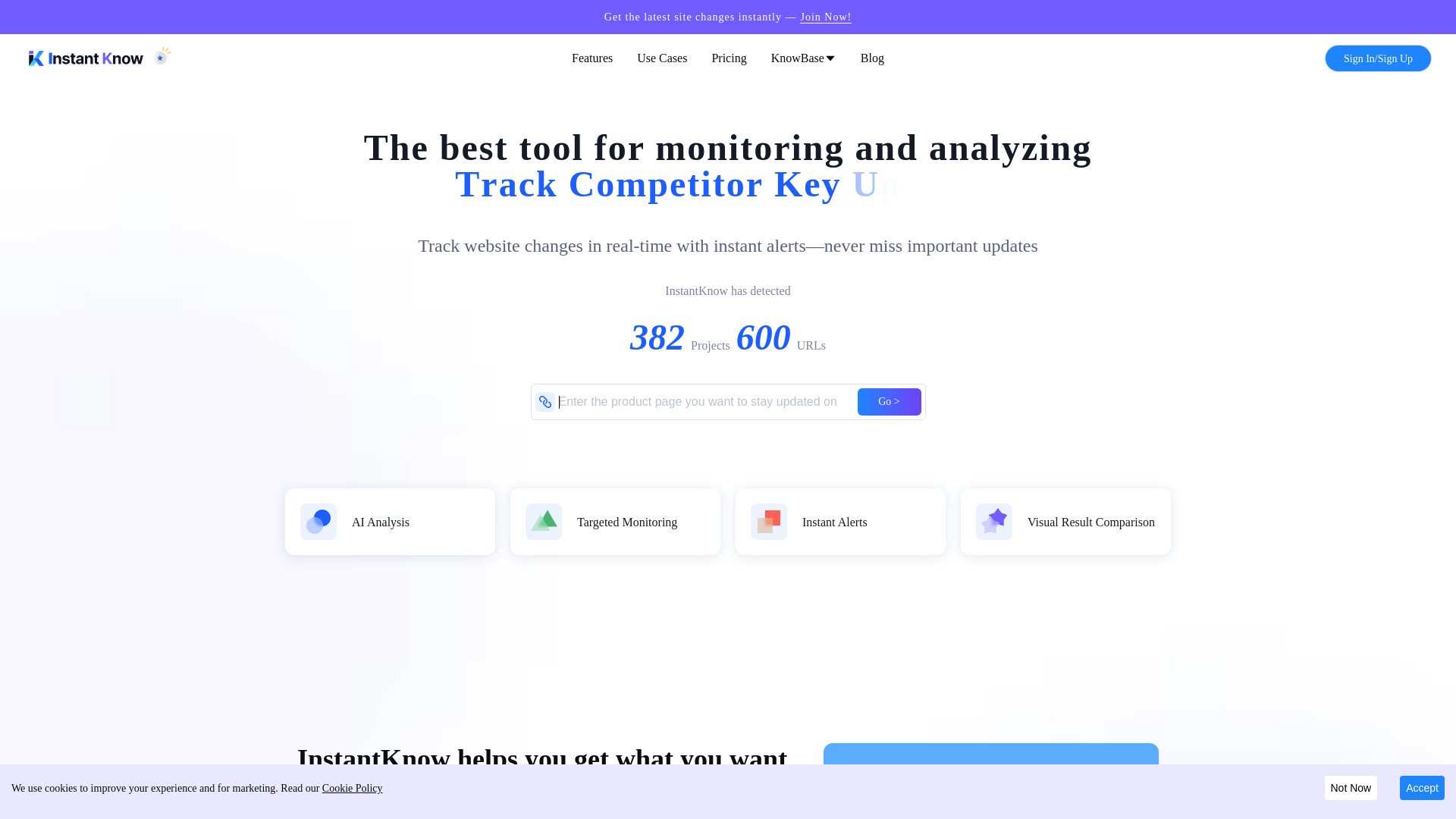The image size is (1456, 819).
Task: Toggle the cookie policy acceptance
Action: coord(1422,788)
